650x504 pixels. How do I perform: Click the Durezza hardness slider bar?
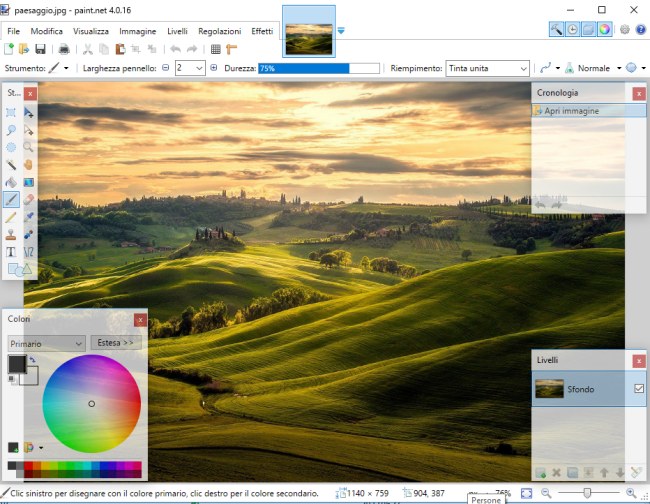[x=319, y=68]
